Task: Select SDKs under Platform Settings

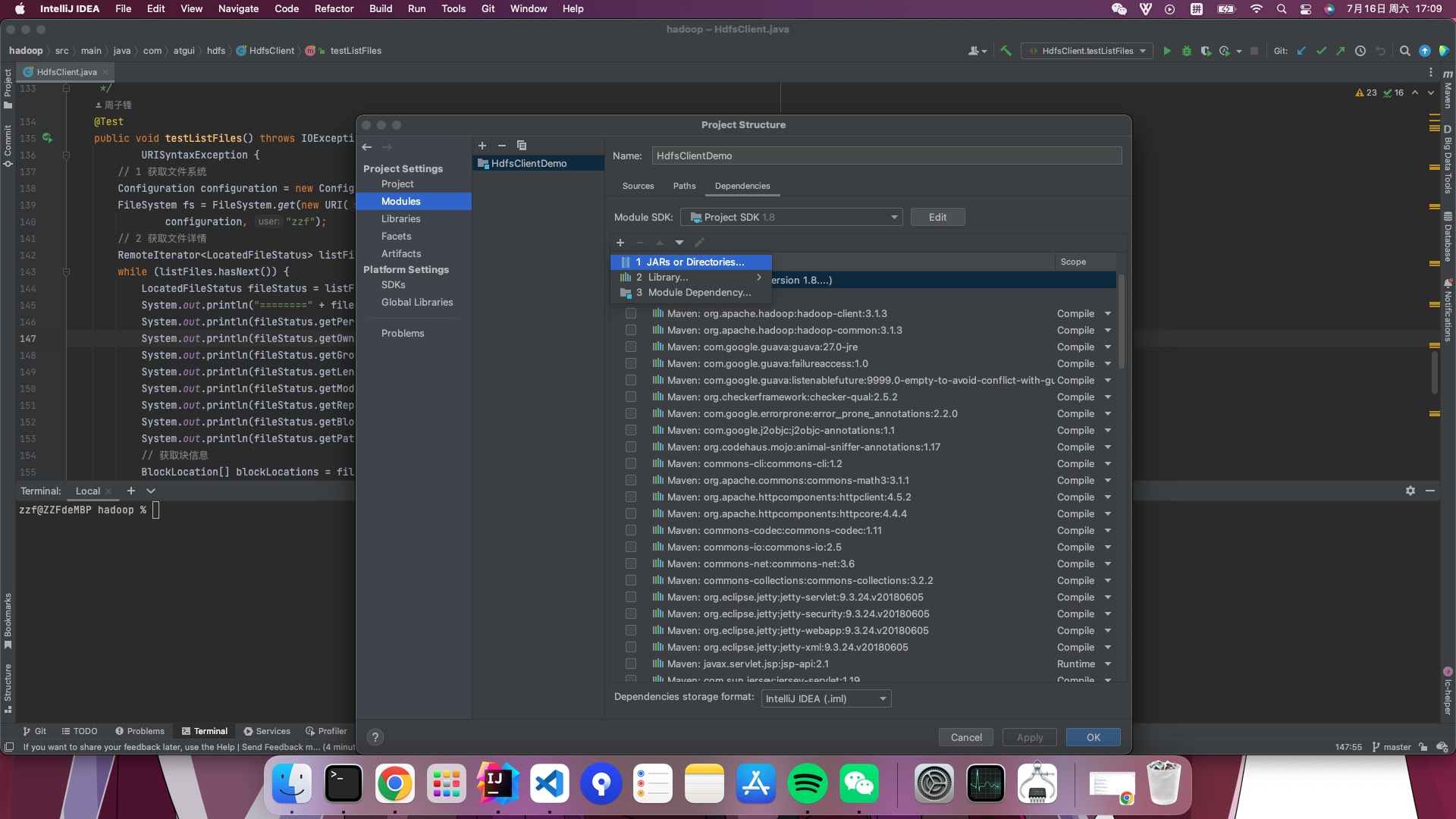Action: tap(394, 284)
